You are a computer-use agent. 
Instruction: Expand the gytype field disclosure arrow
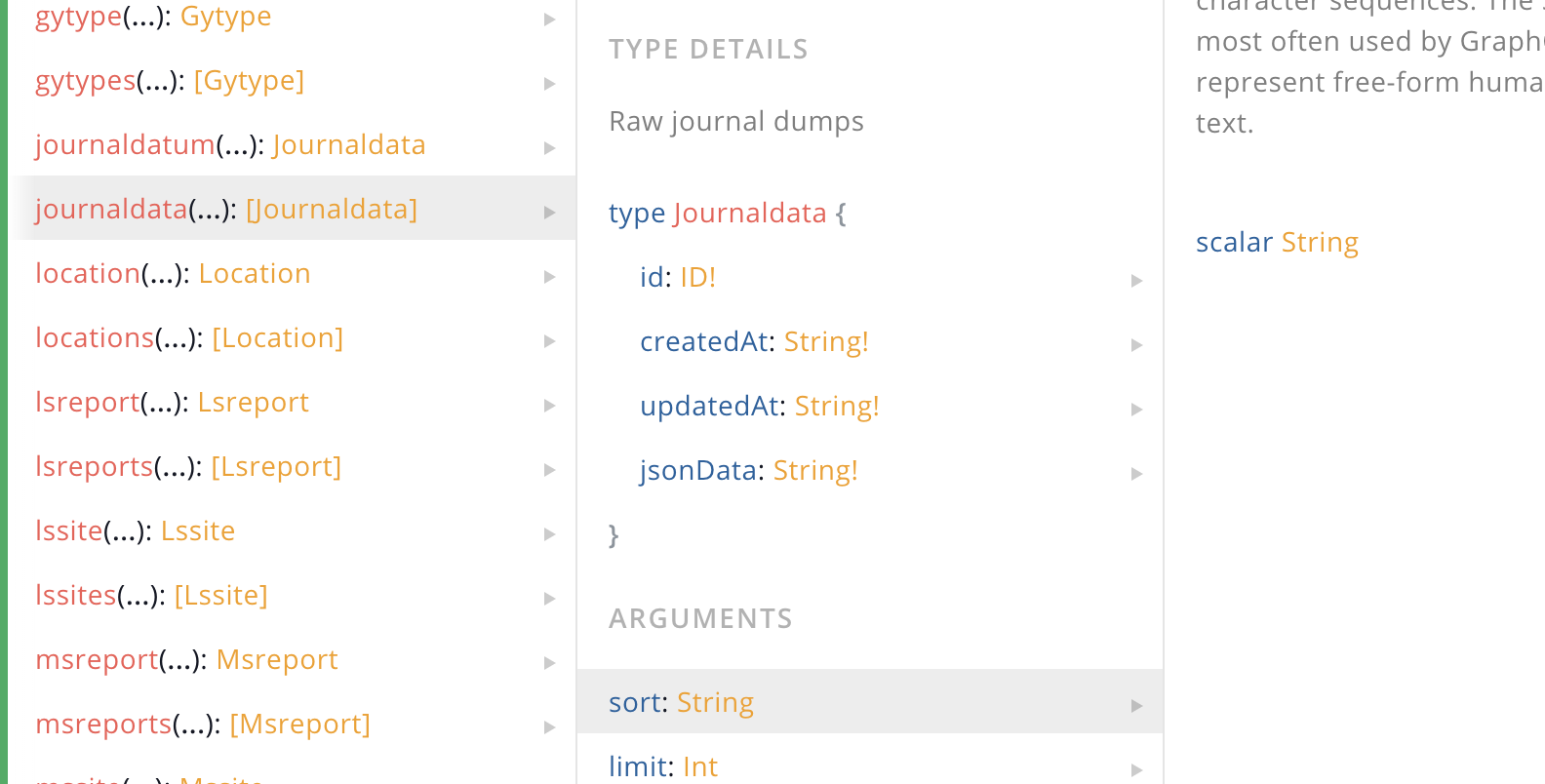pyautogui.click(x=549, y=19)
